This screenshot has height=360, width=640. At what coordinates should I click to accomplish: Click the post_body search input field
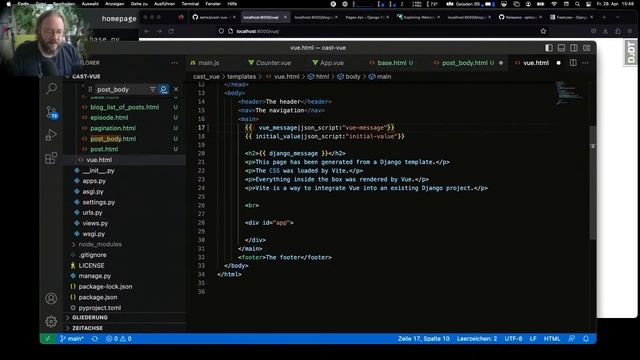click(121, 89)
